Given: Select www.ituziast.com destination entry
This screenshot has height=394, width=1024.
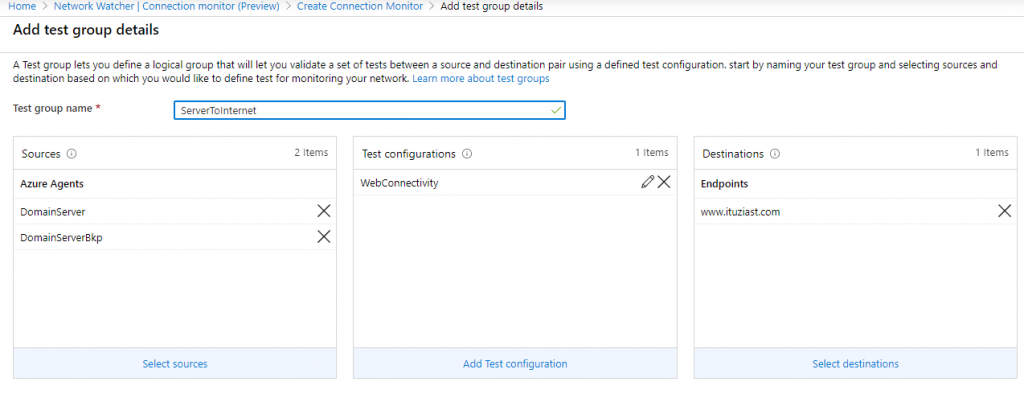Looking at the screenshot, I should [856, 212].
